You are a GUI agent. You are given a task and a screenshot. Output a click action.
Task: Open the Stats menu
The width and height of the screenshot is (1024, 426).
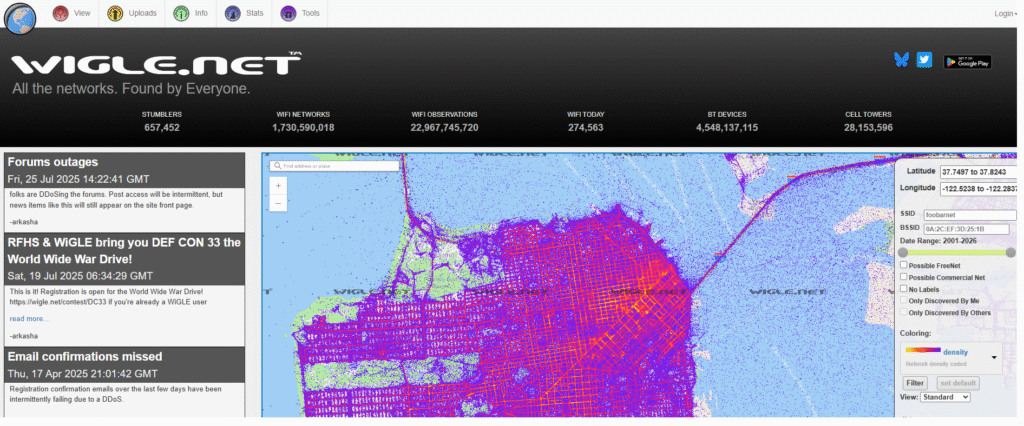pos(244,13)
